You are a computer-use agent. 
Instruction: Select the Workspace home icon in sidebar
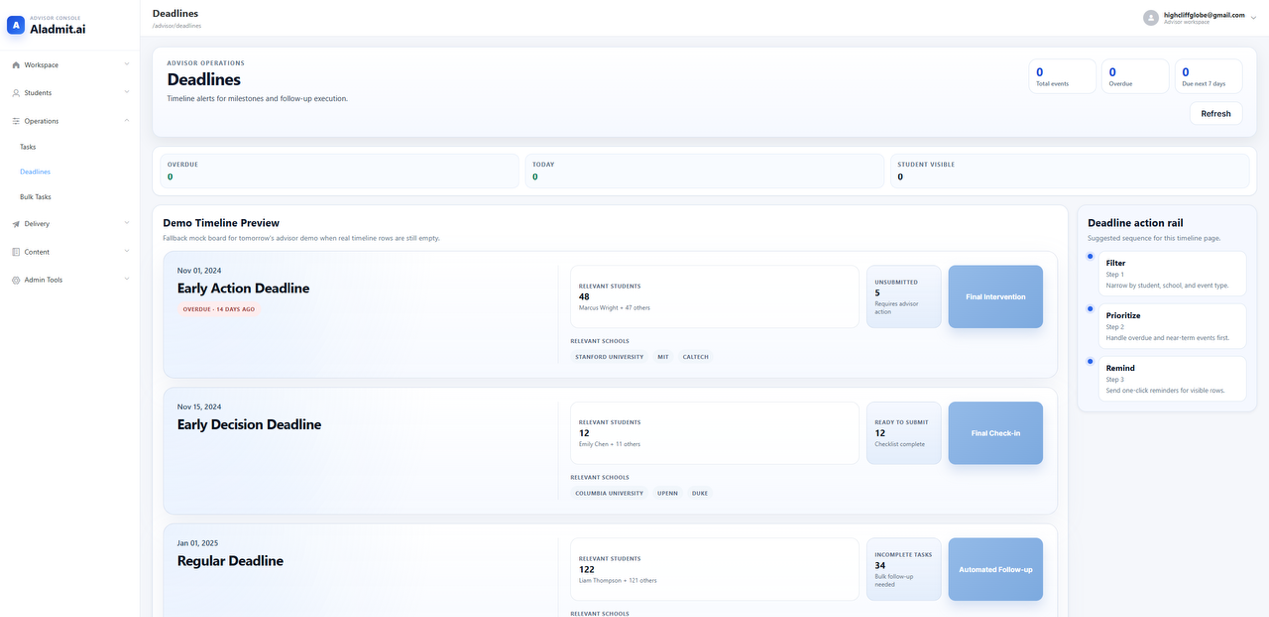pos(15,64)
